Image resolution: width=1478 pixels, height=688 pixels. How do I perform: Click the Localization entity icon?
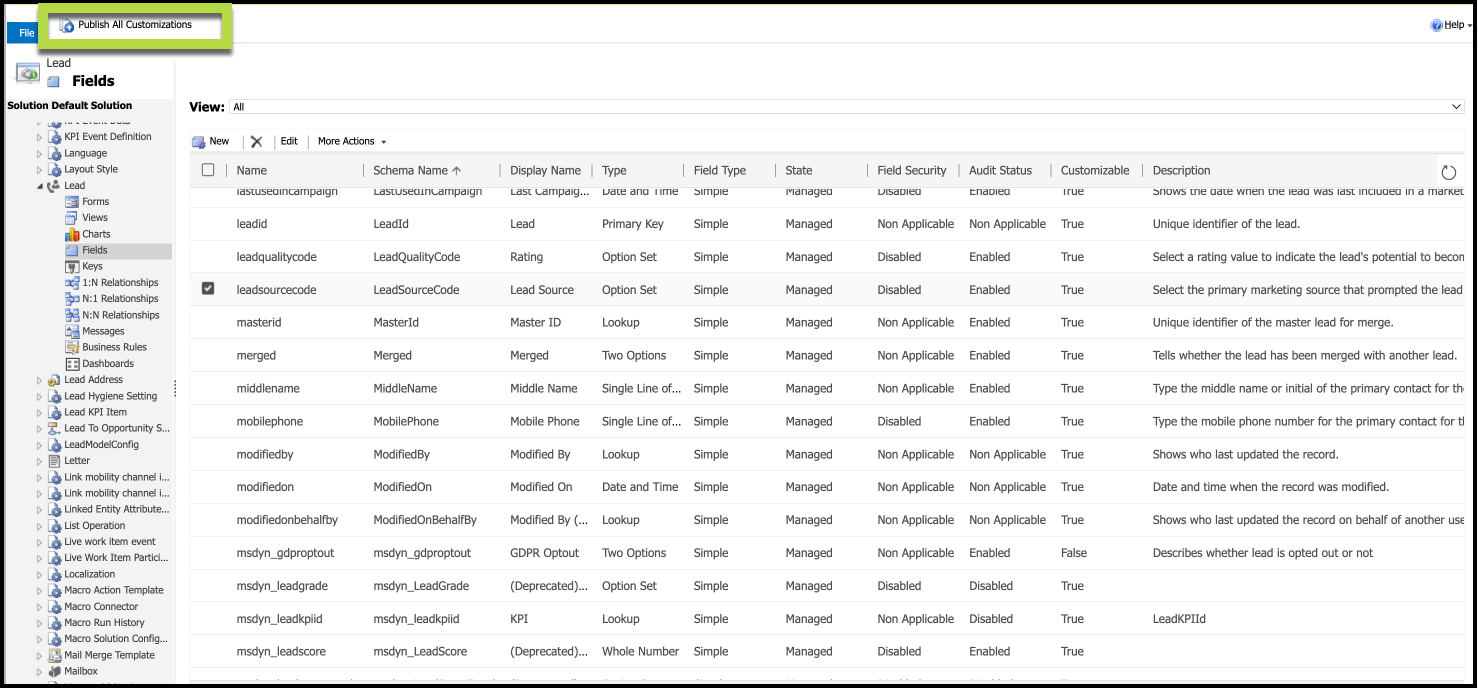coord(55,575)
